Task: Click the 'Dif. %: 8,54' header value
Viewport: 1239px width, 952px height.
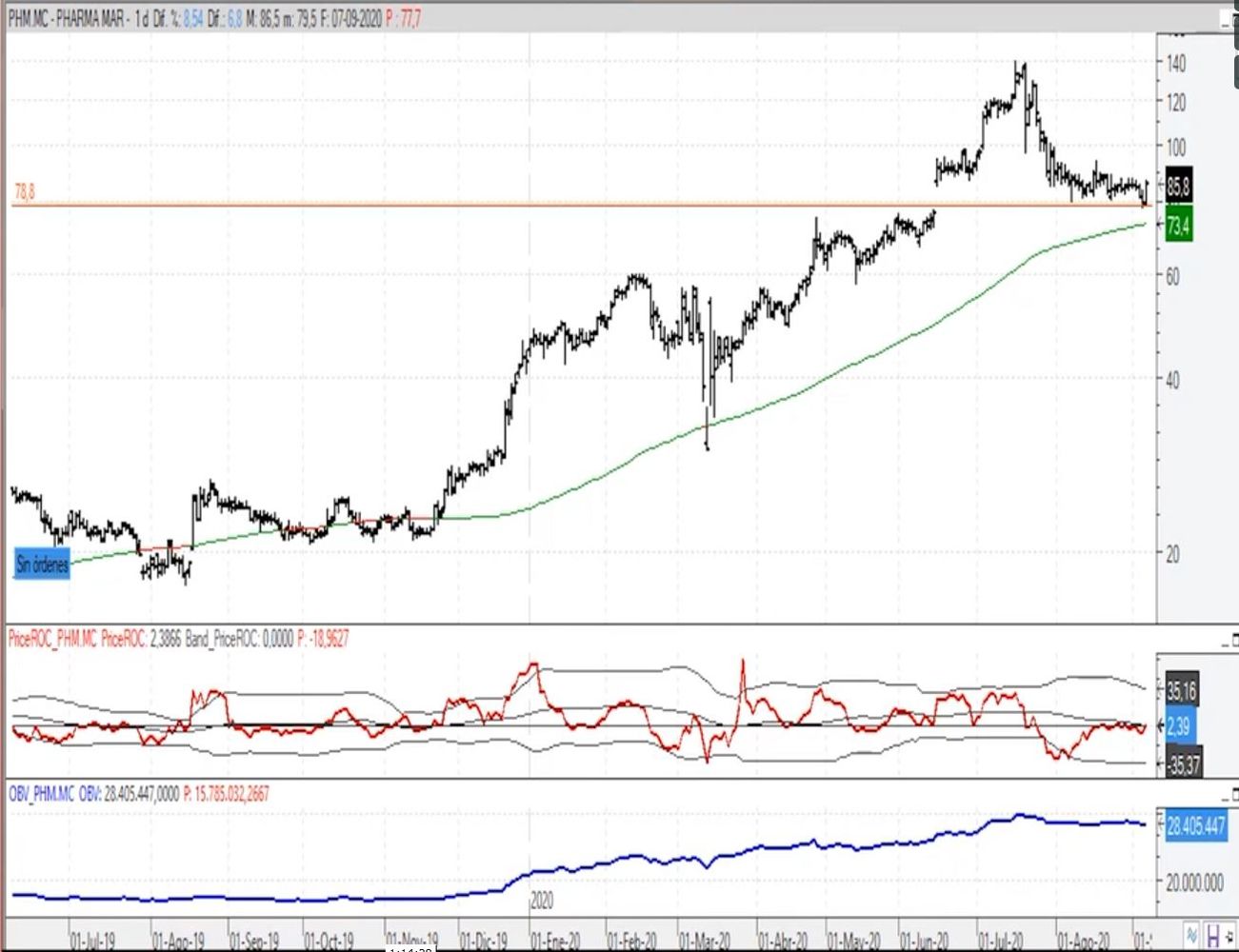Action: click(177, 18)
